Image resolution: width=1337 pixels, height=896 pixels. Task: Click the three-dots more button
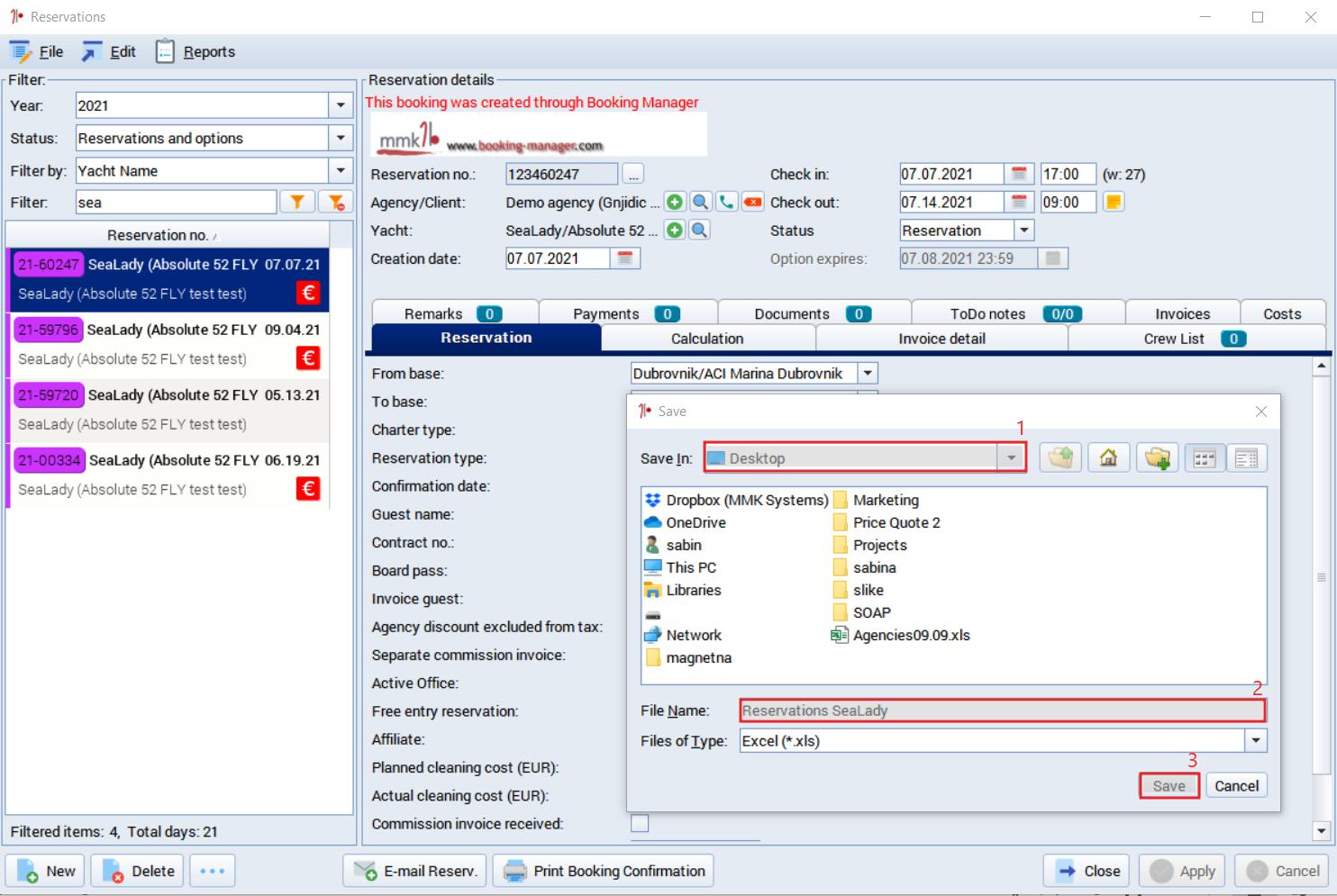click(x=213, y=871)
